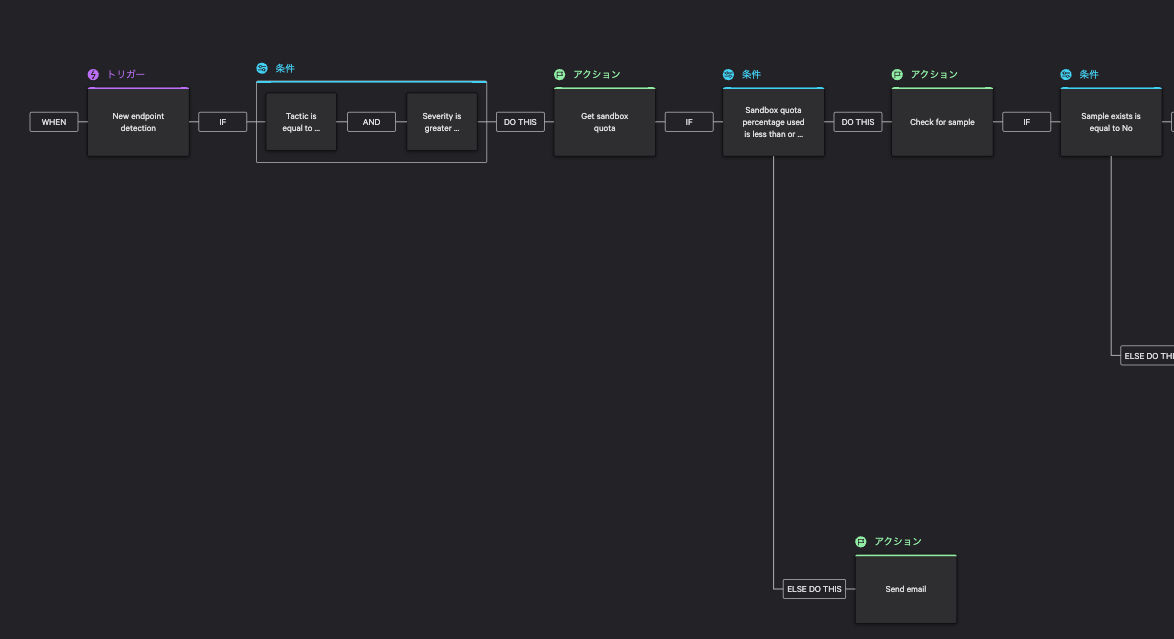
Task: Click the lightning trigger icon
Action: [94, 75]
